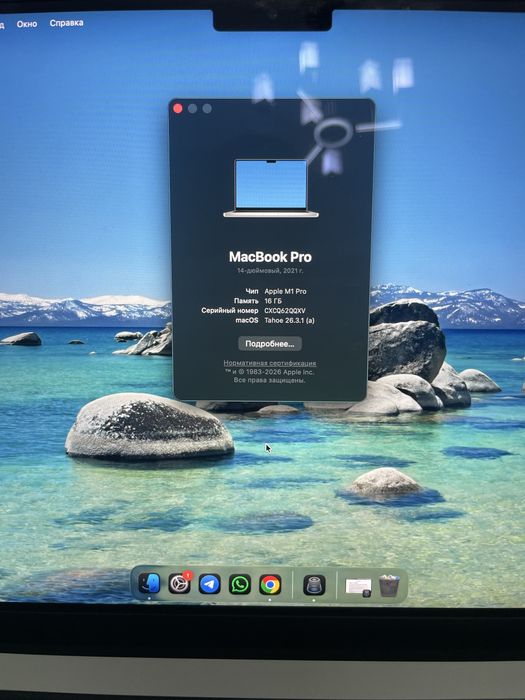Open System Settings with the red badge

point(179,583)
